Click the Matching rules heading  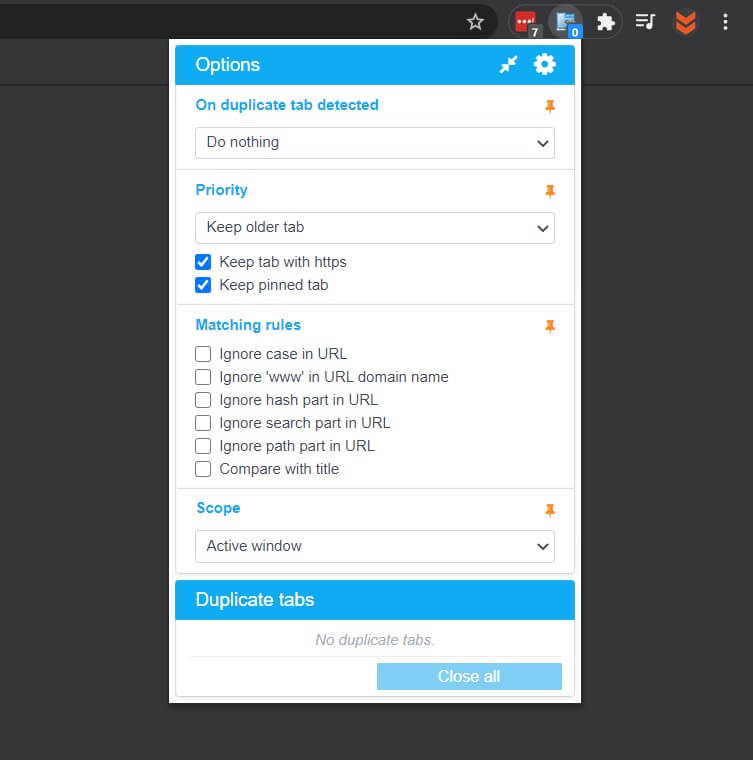pos(248,325)
